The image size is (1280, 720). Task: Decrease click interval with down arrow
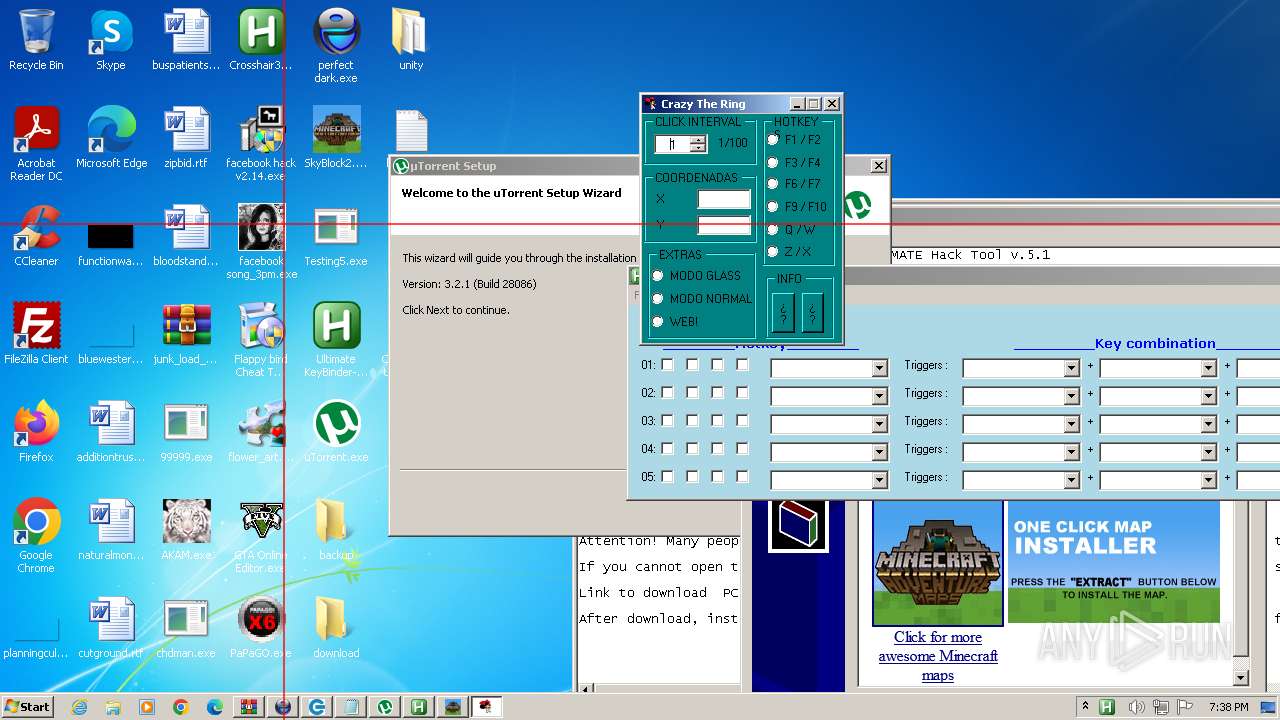pos(698,148)
